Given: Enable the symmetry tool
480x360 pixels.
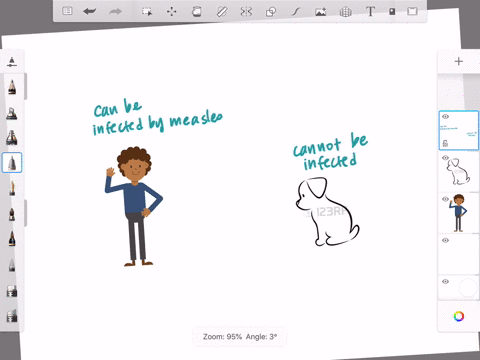Looking at the screenshot, I should click(x=246, y=12).
